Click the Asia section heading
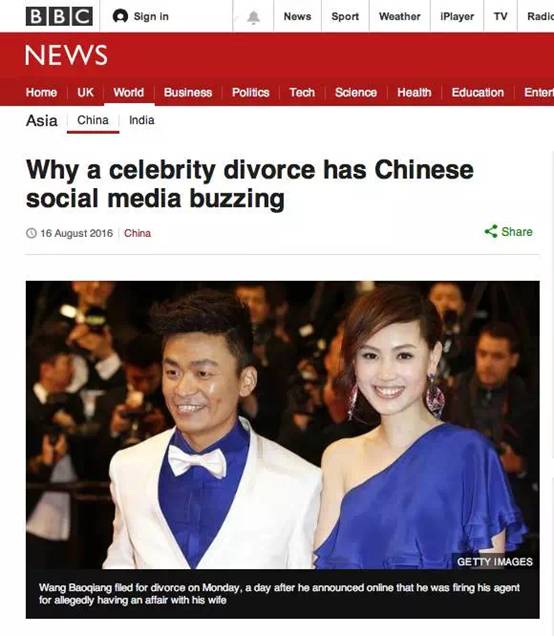The width and height of the screenshot is (554, 636). pos(41,120)
